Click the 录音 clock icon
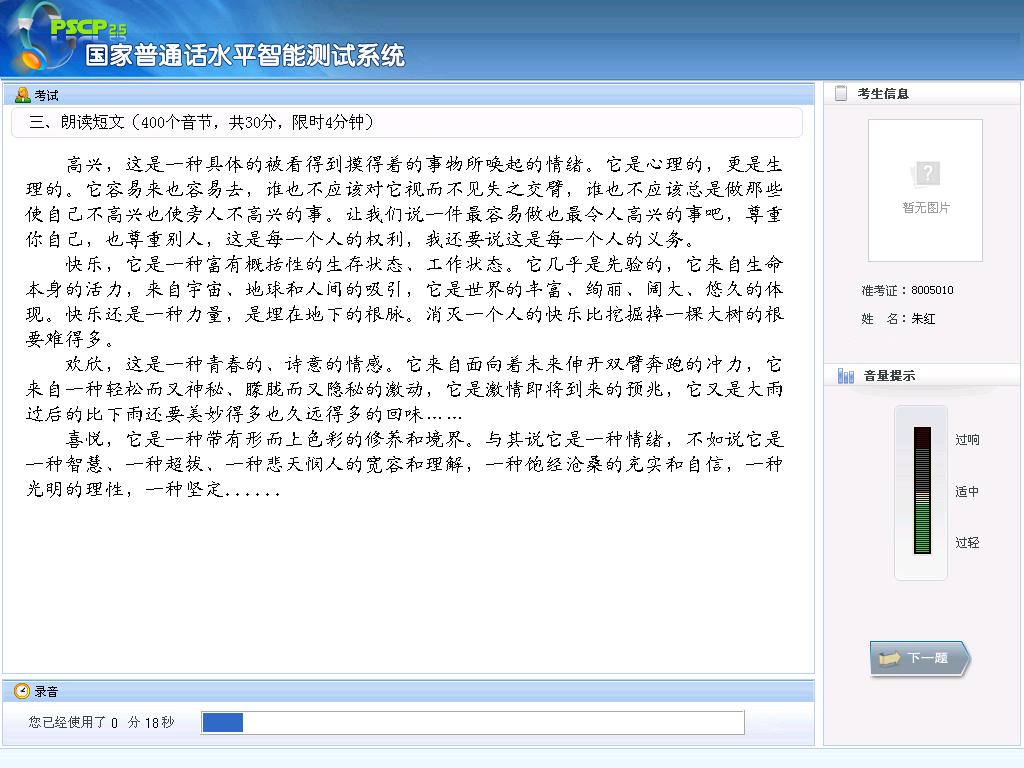The image size is (1024, 768). coord(22,691)
